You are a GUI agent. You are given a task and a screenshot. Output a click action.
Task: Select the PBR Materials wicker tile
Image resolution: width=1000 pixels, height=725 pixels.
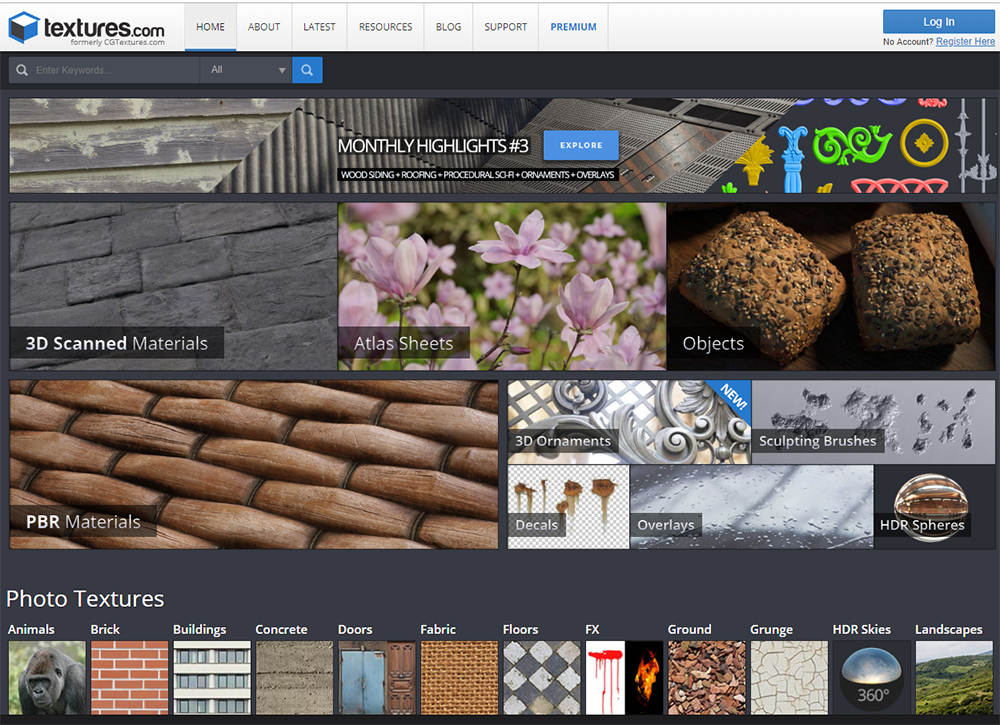[253, 464]
